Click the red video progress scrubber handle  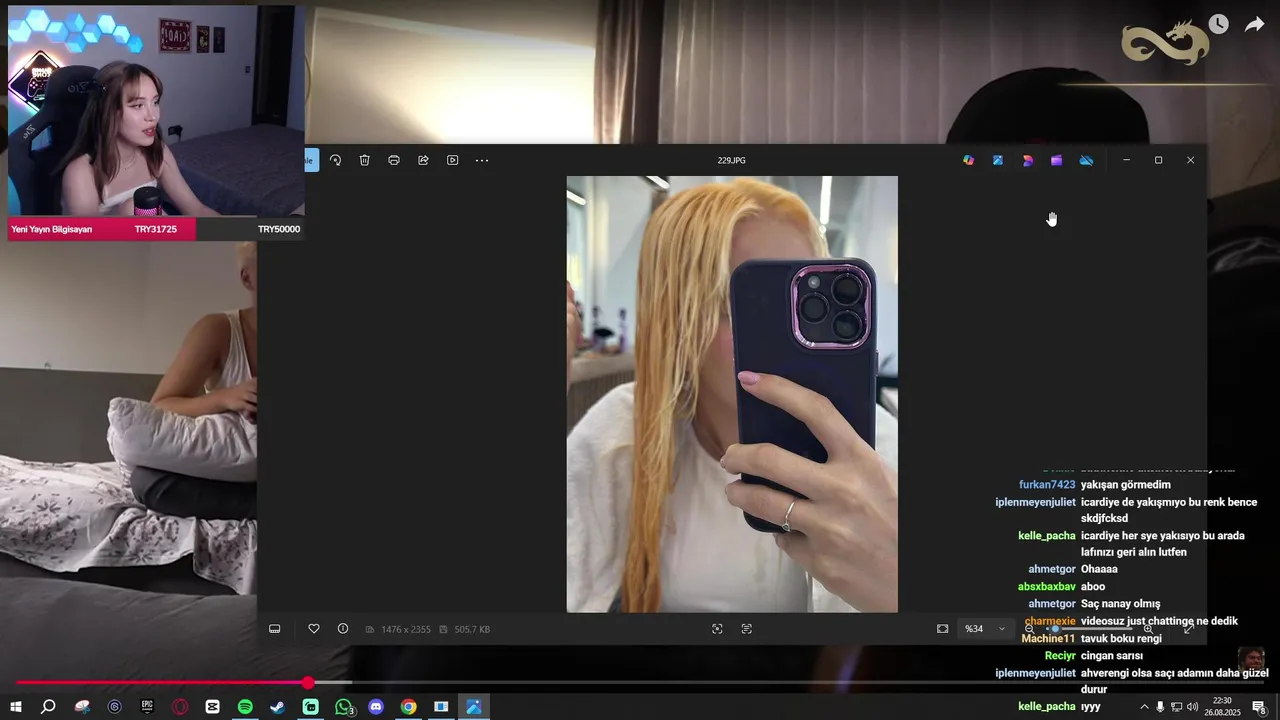pyautogui.click(x=308, y=683)
